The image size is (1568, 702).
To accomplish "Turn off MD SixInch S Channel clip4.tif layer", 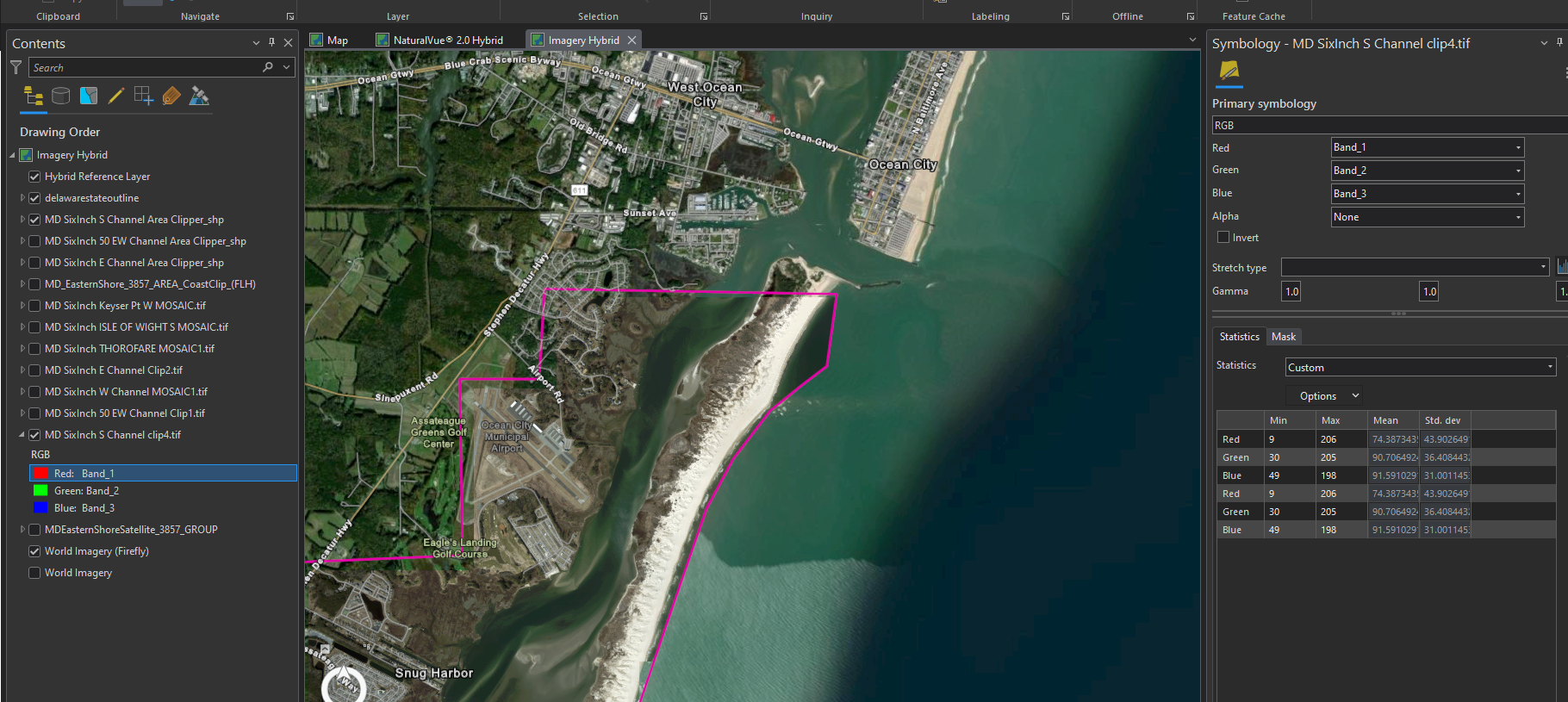I will tap(34, 435).
